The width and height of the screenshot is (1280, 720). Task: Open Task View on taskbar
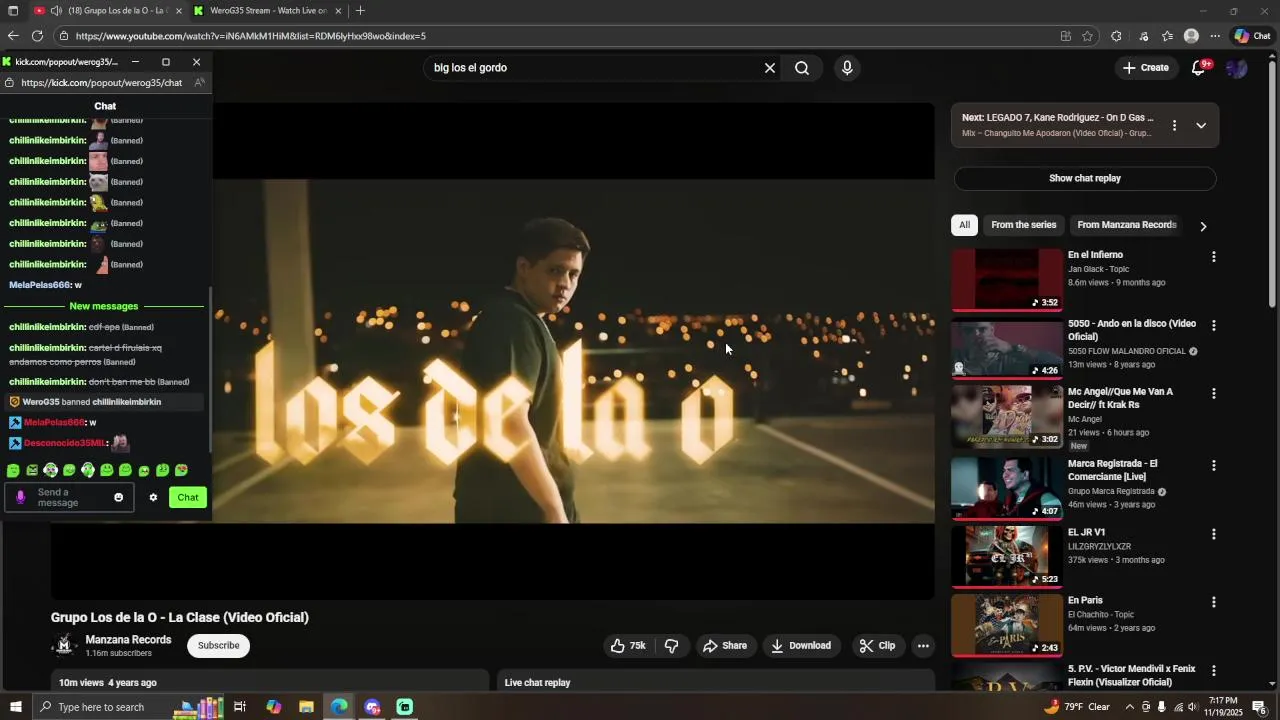[x=240, y=707]
